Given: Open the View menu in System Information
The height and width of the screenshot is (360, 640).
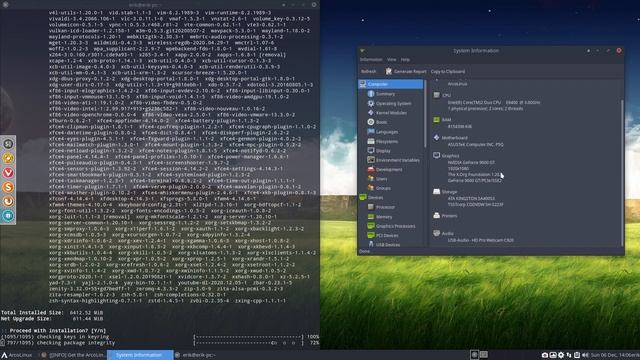Looking at the screenshot, I should [x=391, y=60].
